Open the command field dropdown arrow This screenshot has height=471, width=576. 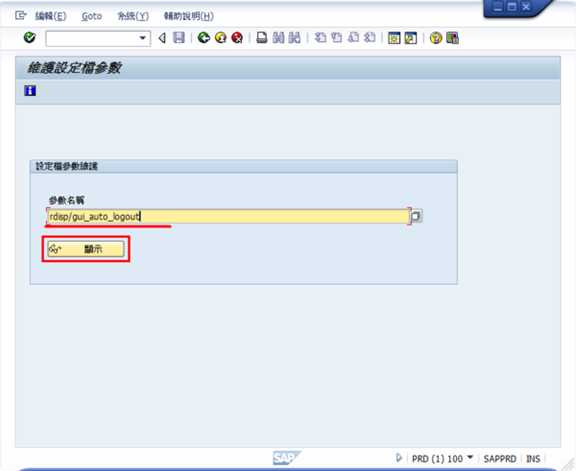pyautogui.click(x=143, y=38)
